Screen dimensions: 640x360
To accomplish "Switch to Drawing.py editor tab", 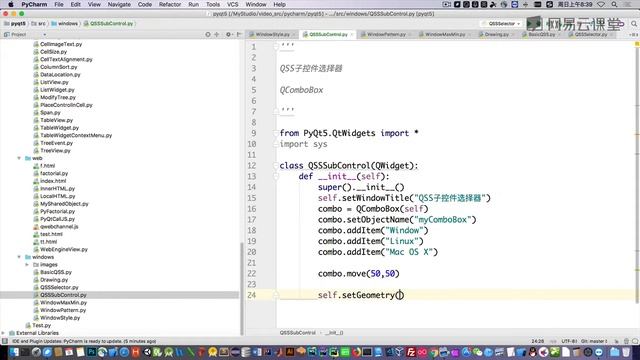I will [496, 35].
